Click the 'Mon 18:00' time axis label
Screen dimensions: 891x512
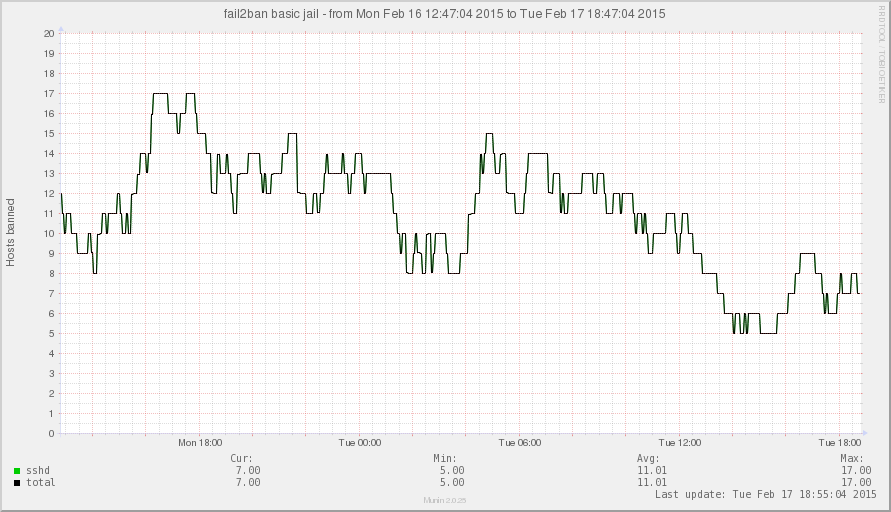200,442
